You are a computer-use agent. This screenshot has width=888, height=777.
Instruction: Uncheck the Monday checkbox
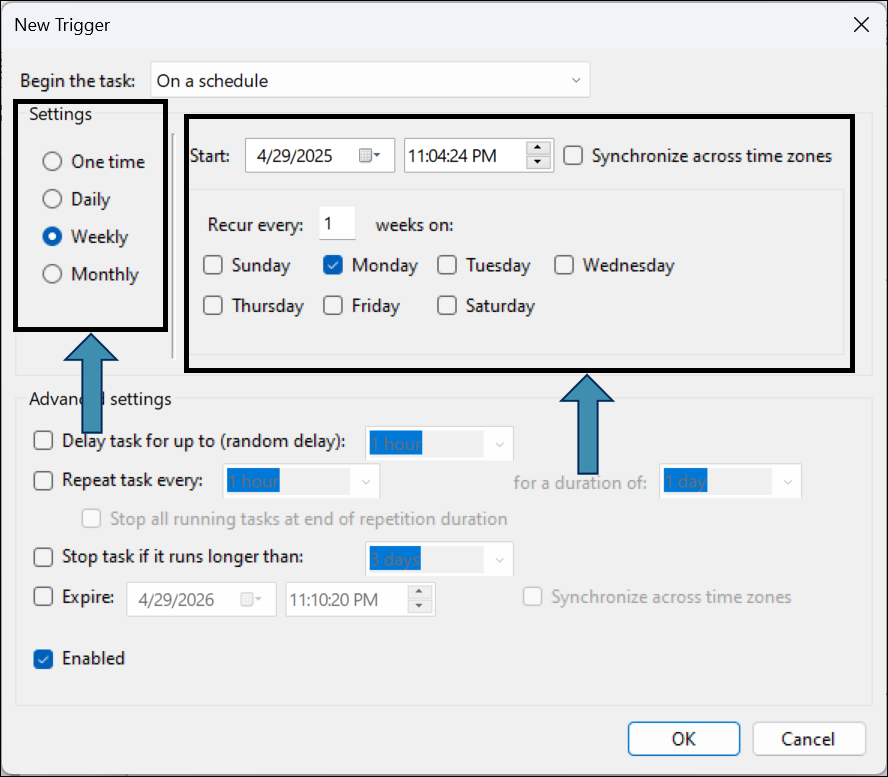(x=334, y=266)
